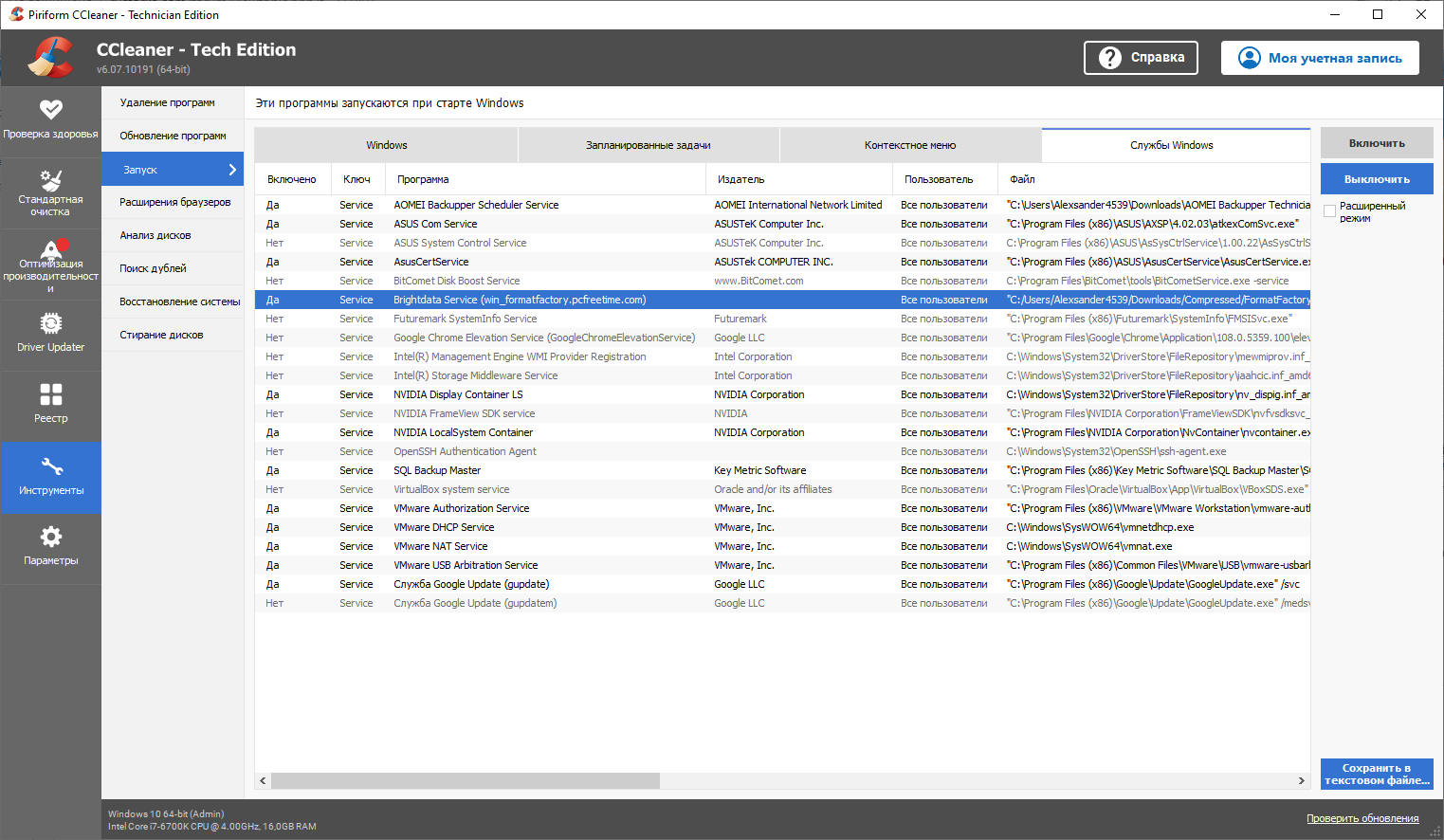Open Settings gear icon in sidebar
1444x840 pixels.
(50, 537)
